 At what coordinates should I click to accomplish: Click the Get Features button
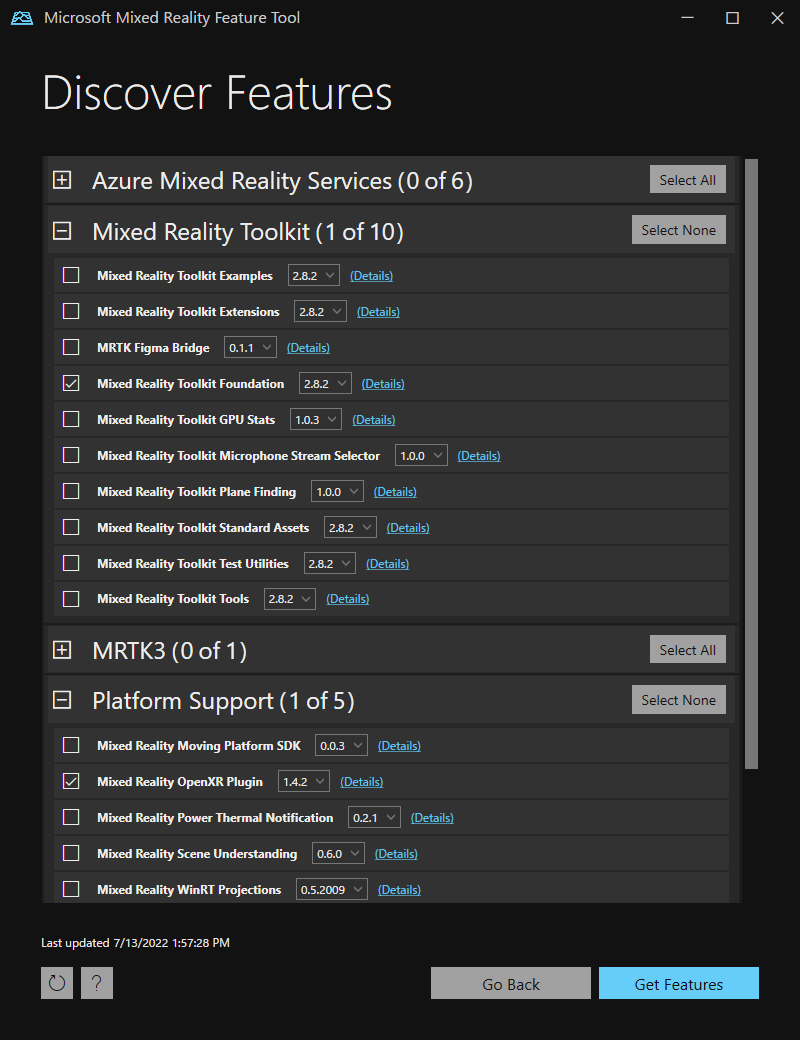[x=678, y=984]
